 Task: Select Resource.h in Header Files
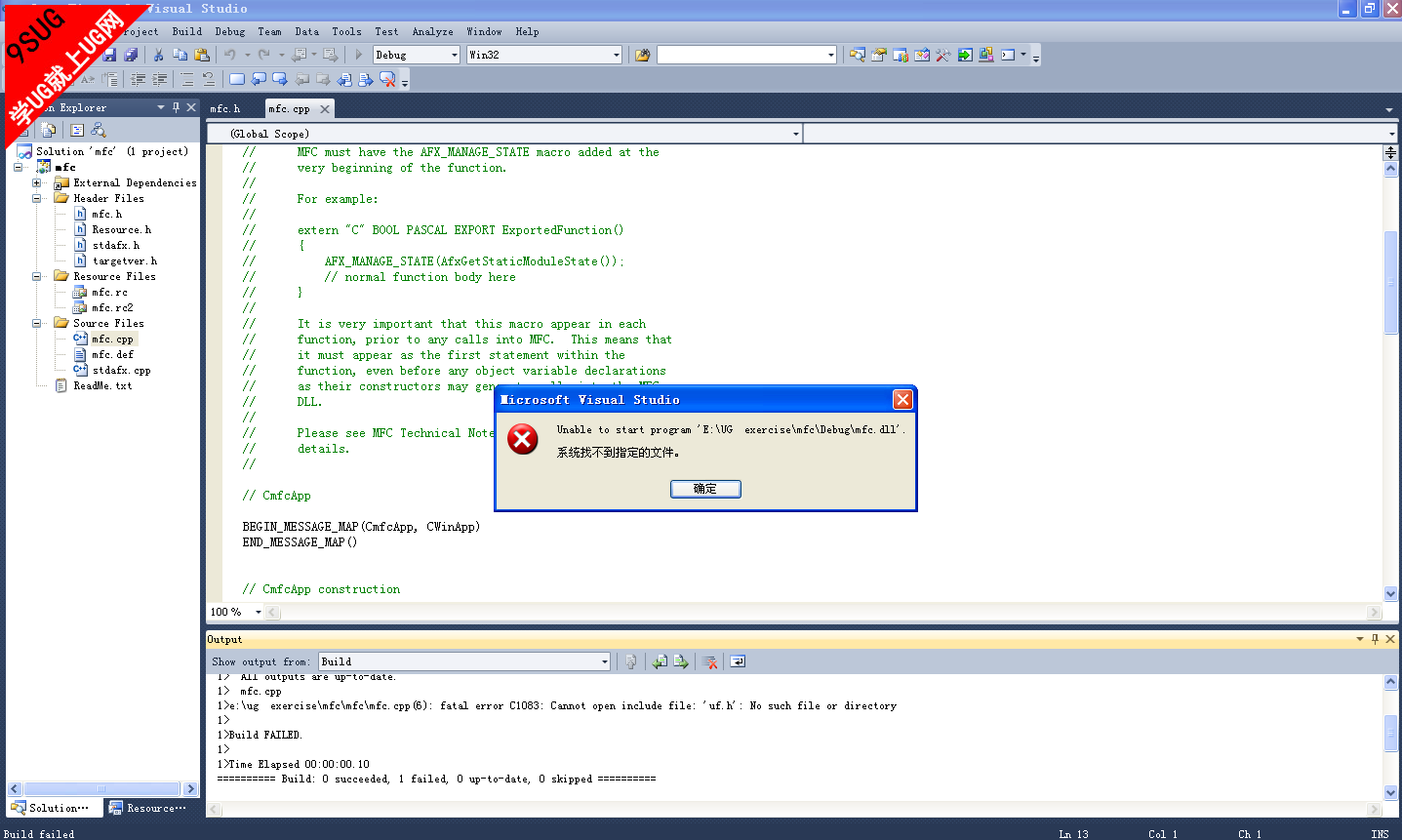point(121,230)
